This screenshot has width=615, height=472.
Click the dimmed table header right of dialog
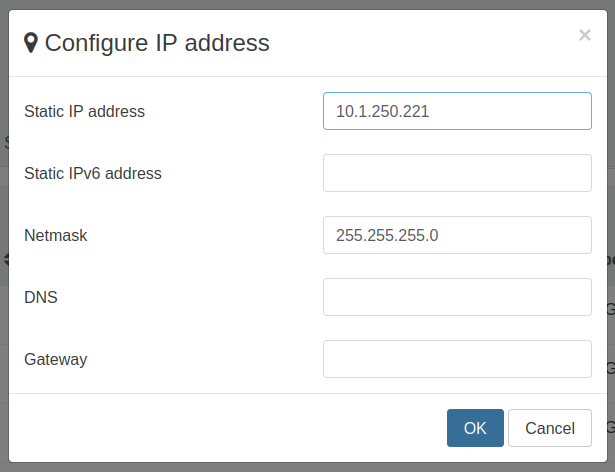point(610,260)
